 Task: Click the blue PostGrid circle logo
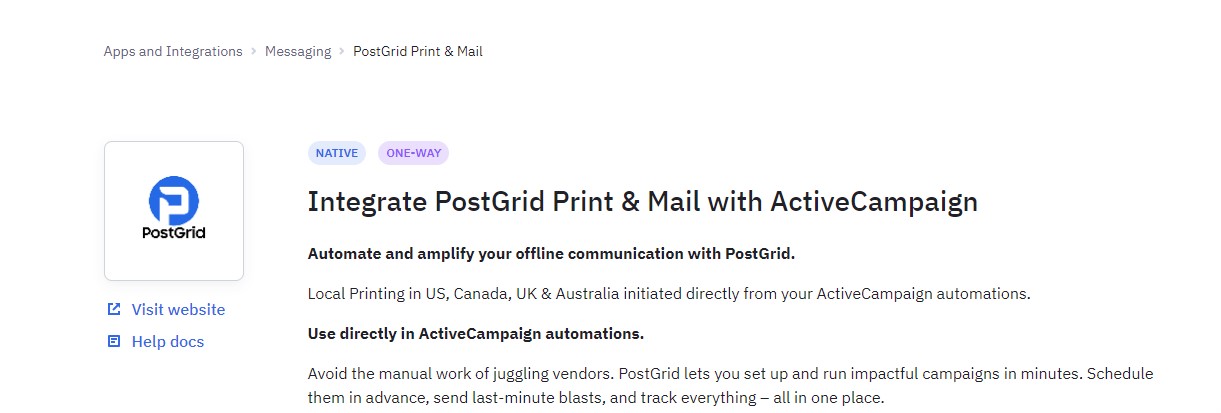[174, 200]
